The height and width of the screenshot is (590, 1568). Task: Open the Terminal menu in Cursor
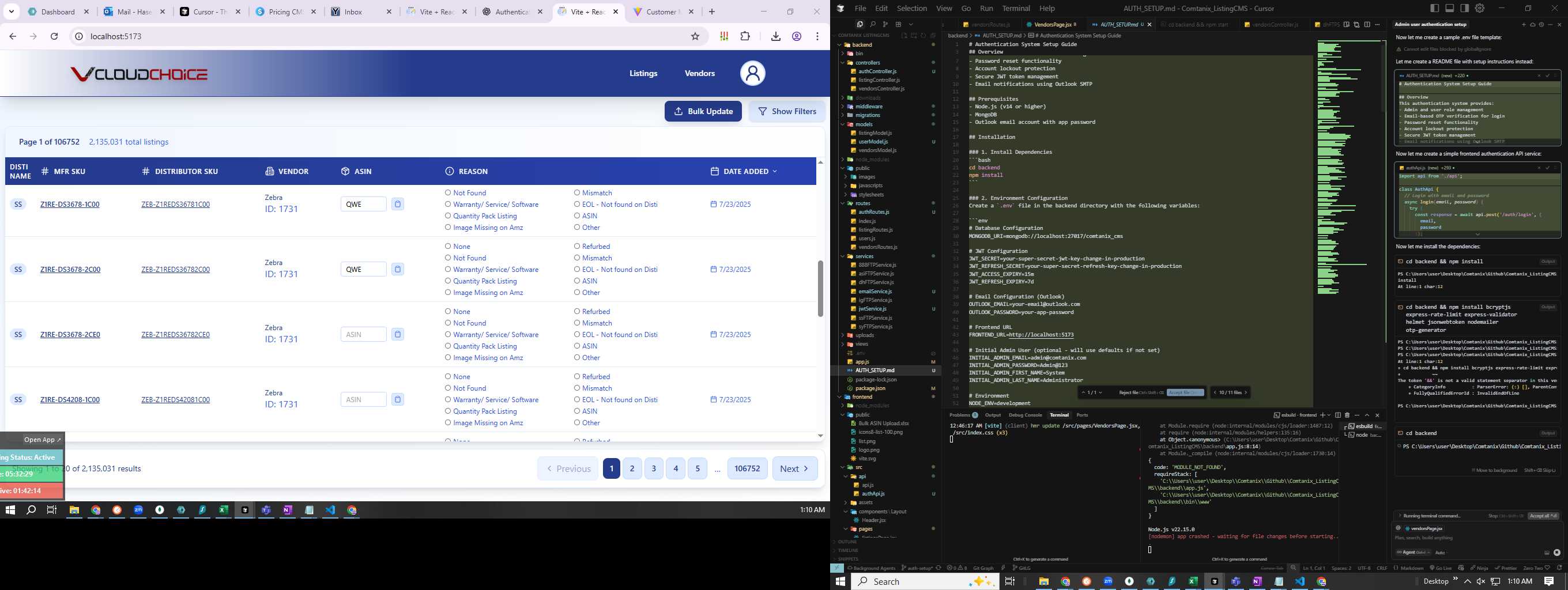point(1016,8)
